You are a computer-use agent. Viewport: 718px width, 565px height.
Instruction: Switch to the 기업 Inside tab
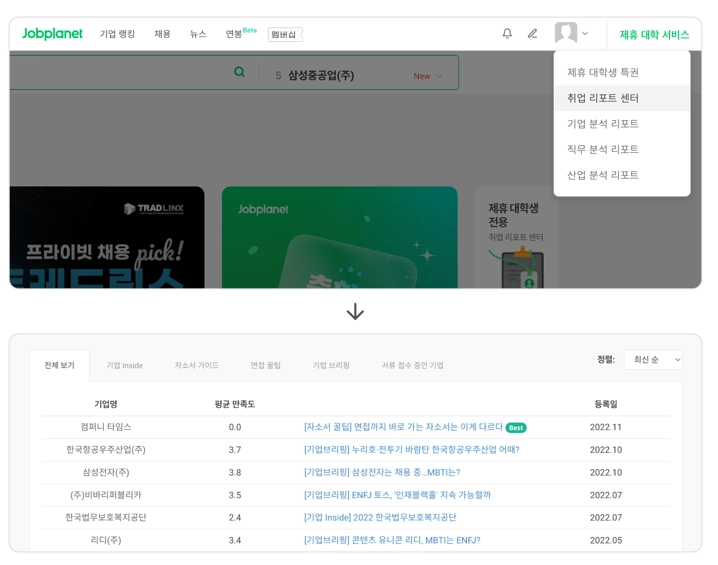pos(125,365)
